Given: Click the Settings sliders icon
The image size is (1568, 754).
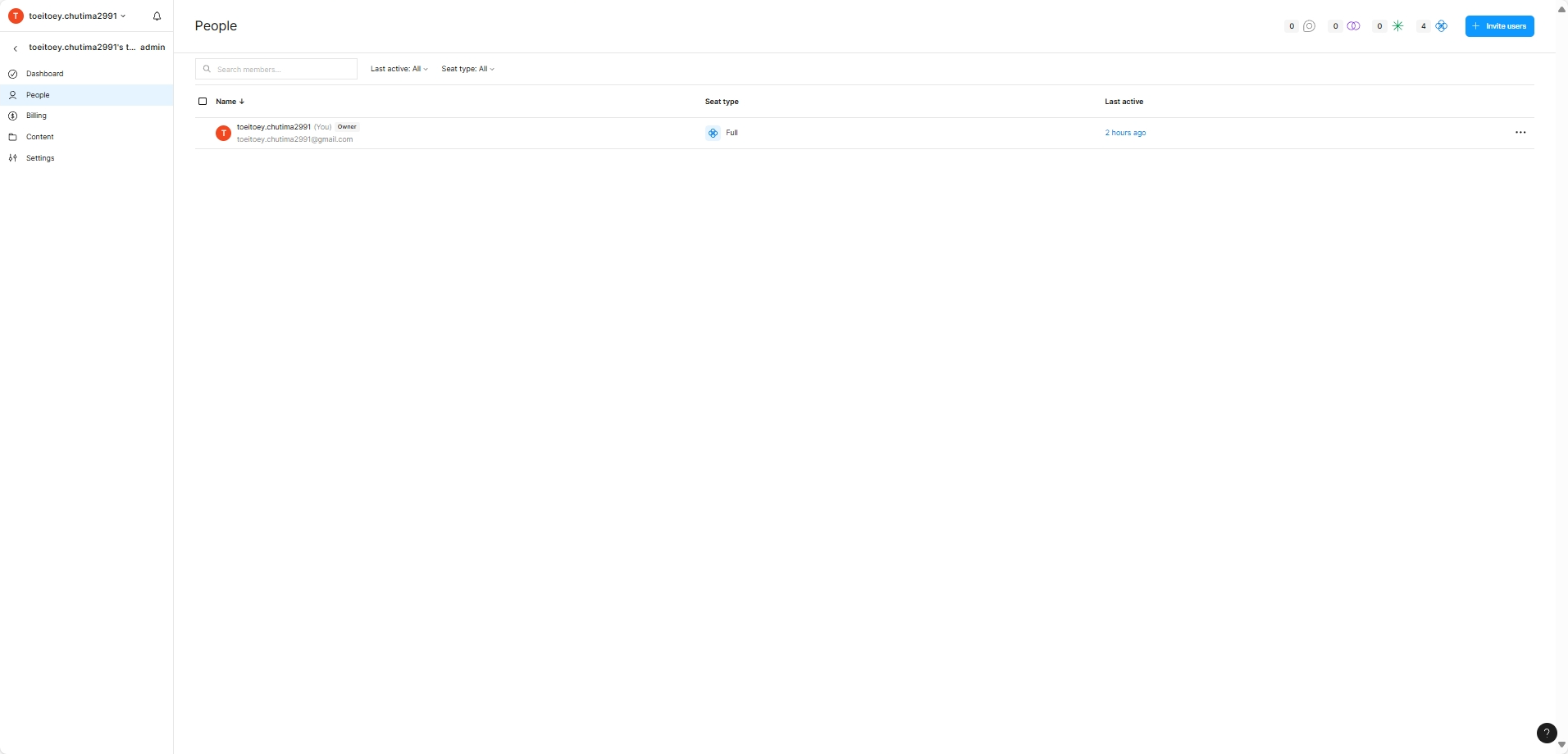Looking at the screenshot, I should 13,158.
